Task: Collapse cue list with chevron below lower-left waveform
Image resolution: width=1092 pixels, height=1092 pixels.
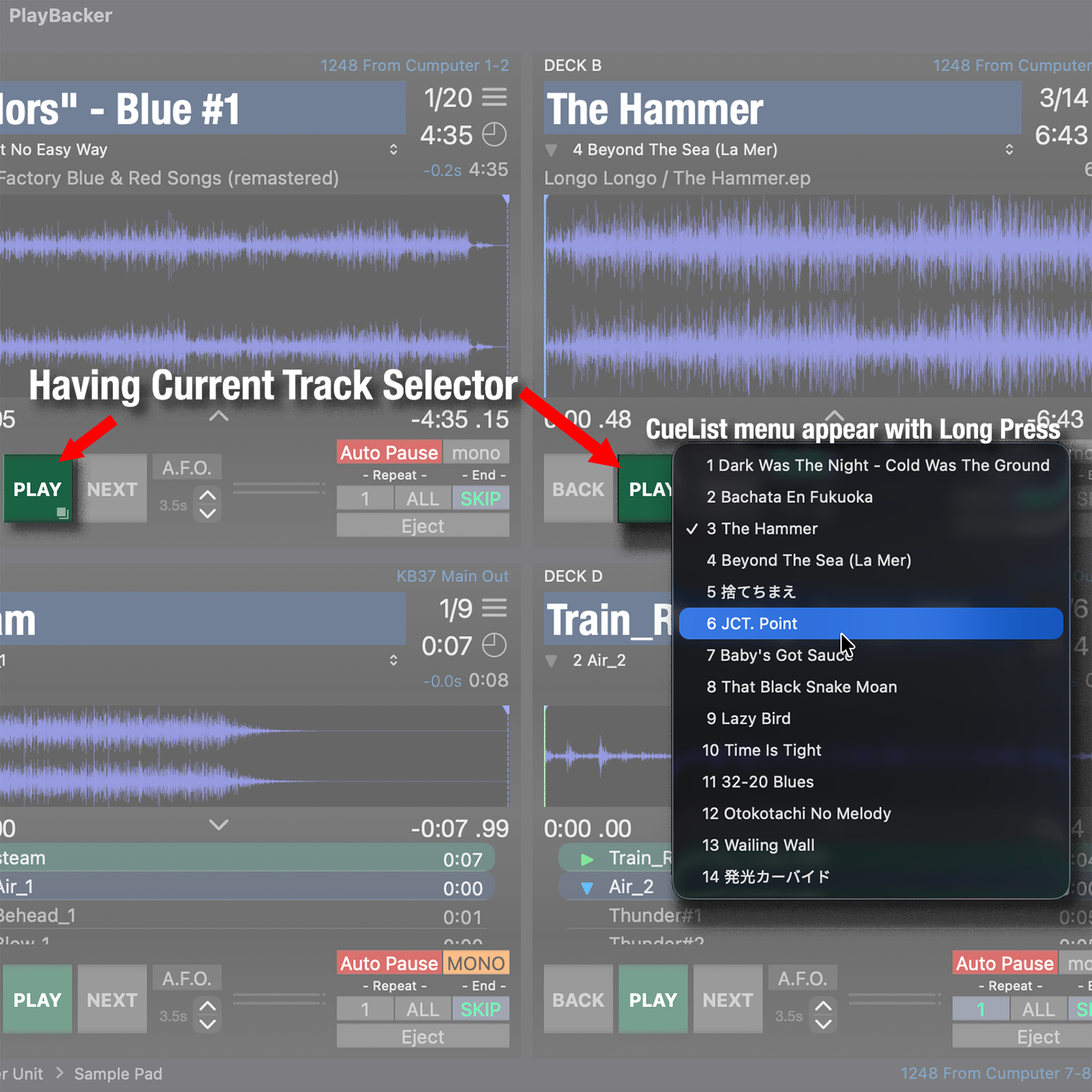Action: point(218,824)
